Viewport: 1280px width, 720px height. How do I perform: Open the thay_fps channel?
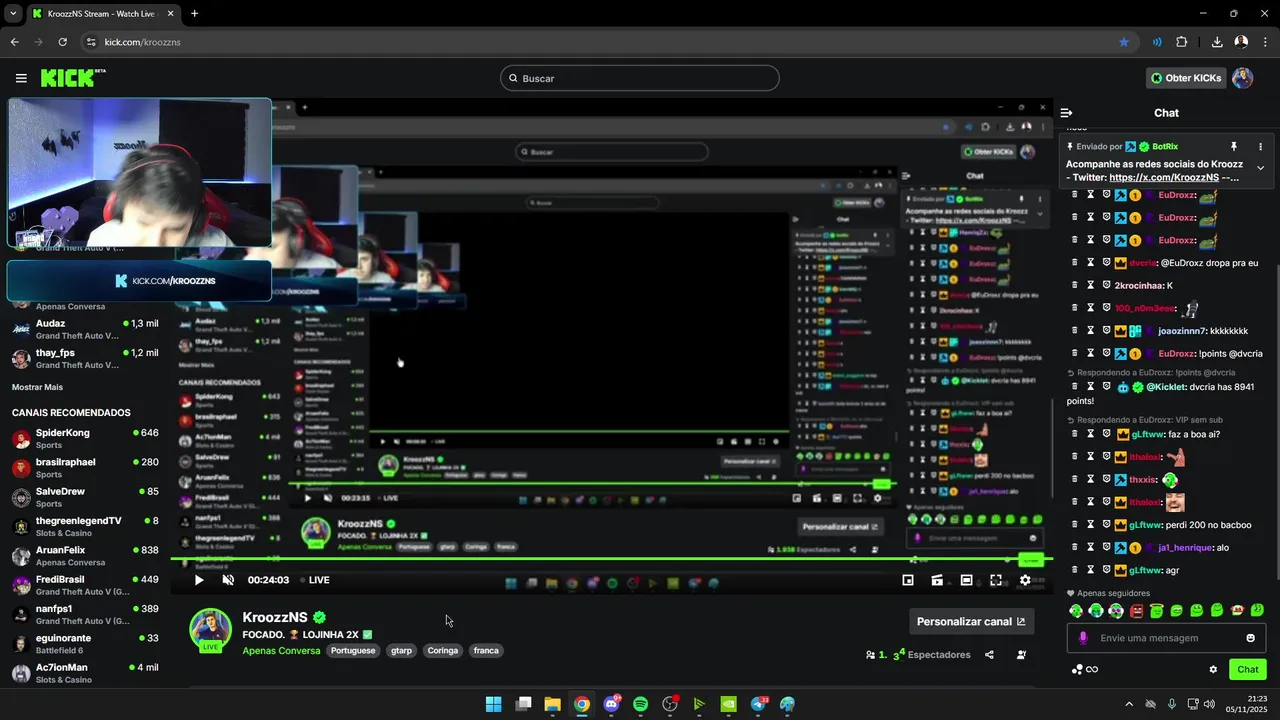tap(85, 358)
